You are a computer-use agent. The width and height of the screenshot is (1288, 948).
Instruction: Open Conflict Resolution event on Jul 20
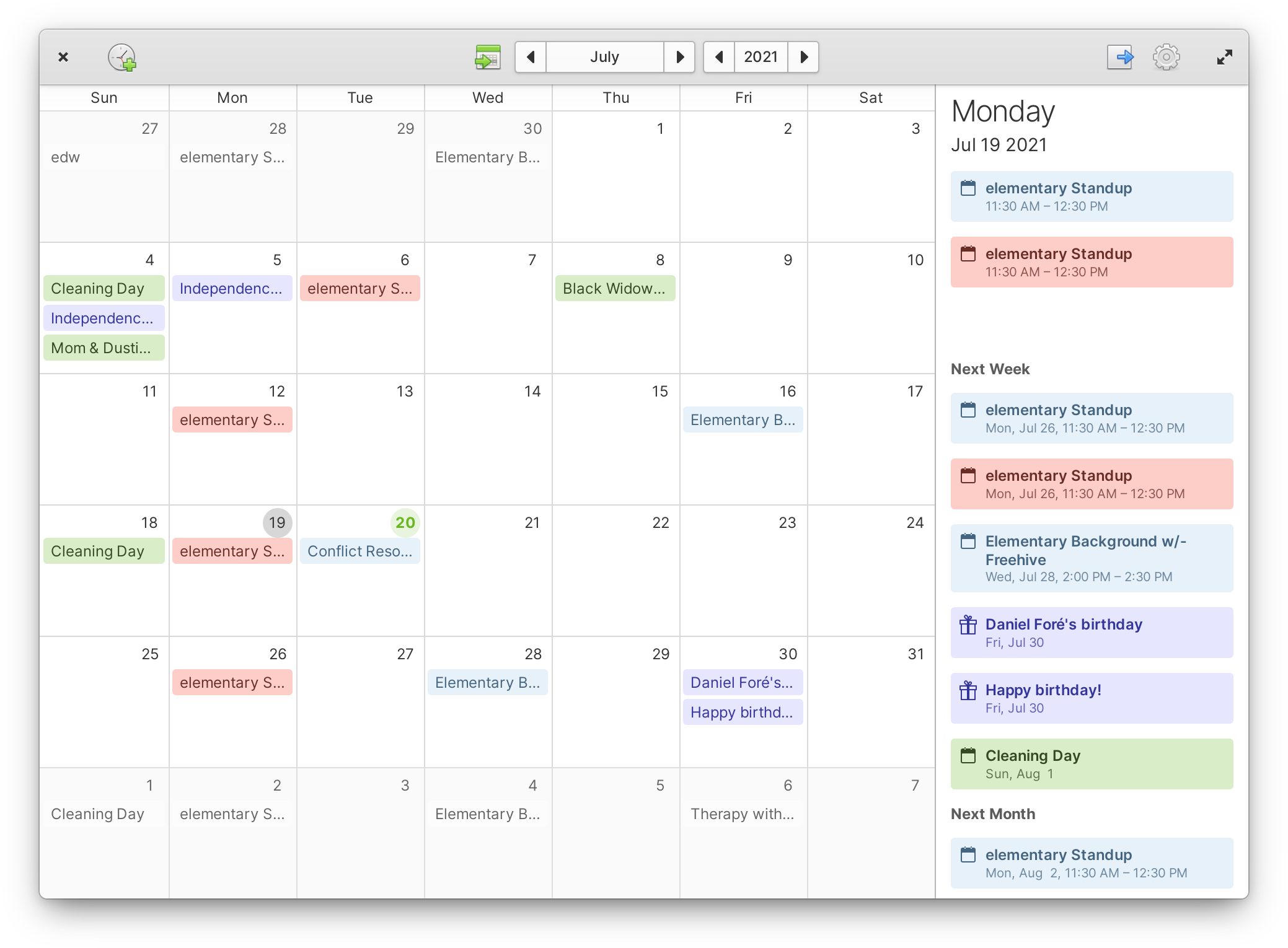point(359,551)
